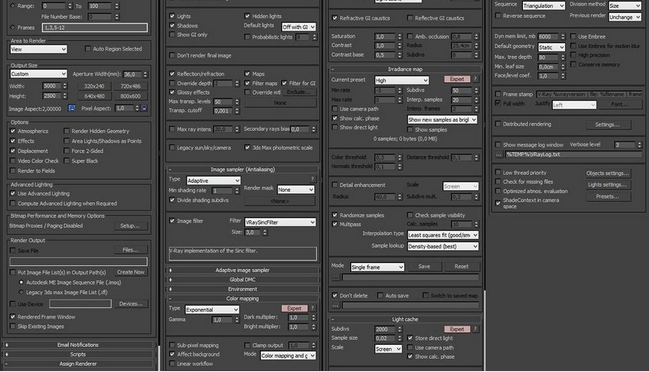This screenshot has height=372, width=649.
Task: Open Current preset High dropdown
Action: pyautogui.click(x=401, y=80)
